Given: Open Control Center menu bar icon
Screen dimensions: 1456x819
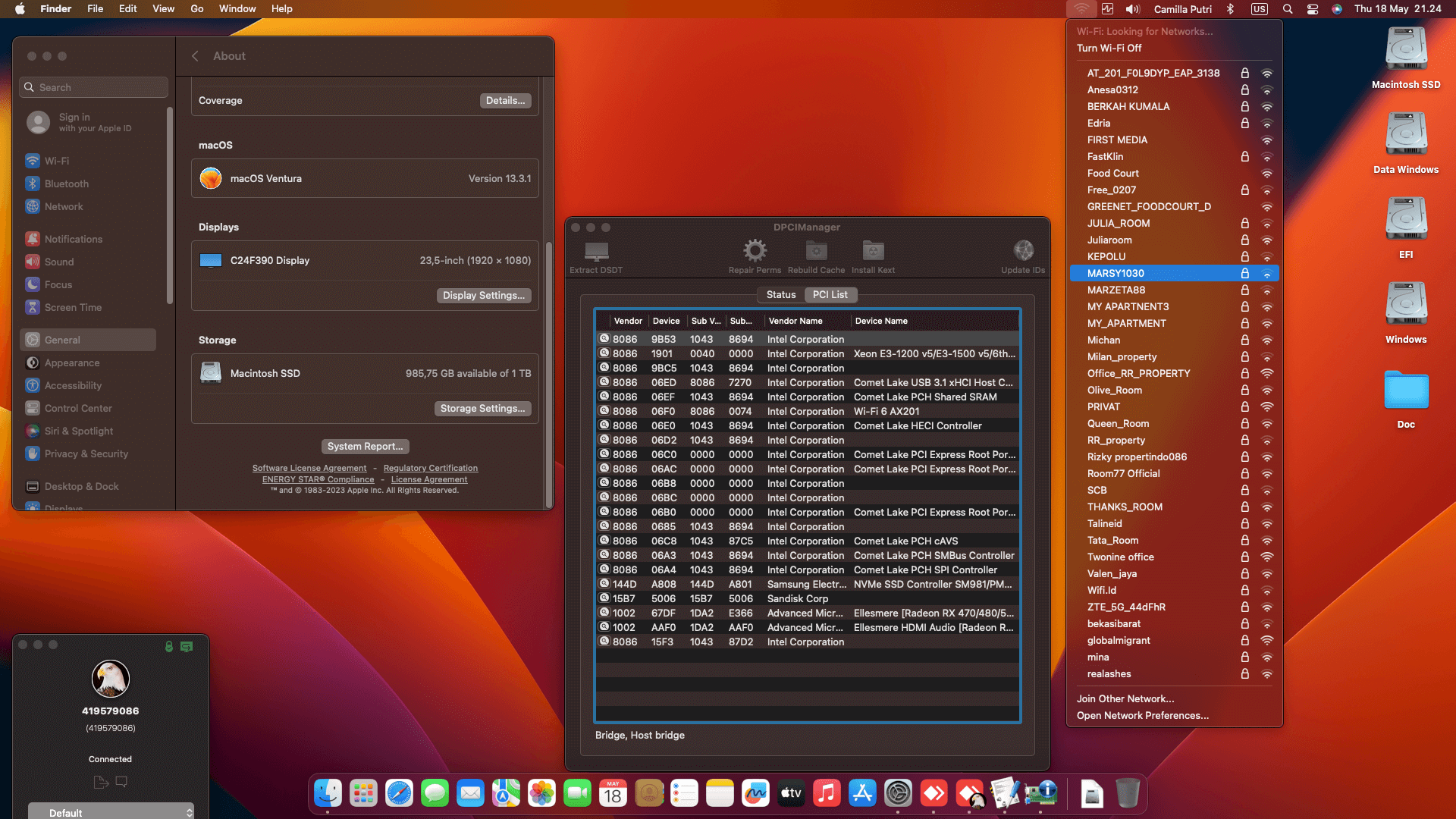Looking at the screenshot, I should (1313, 9).
